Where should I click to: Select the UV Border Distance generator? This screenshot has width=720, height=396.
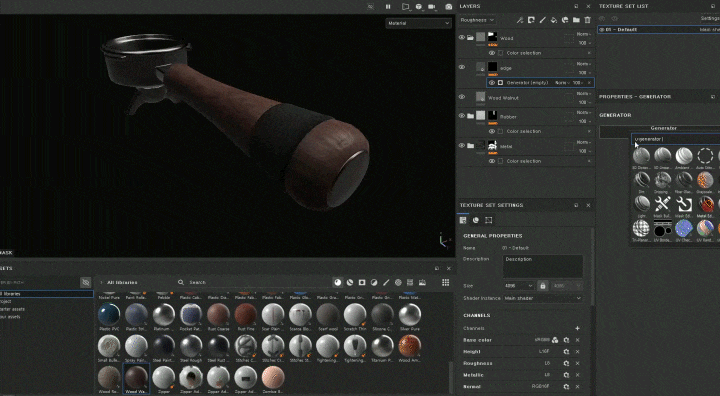tap(662, 228)
